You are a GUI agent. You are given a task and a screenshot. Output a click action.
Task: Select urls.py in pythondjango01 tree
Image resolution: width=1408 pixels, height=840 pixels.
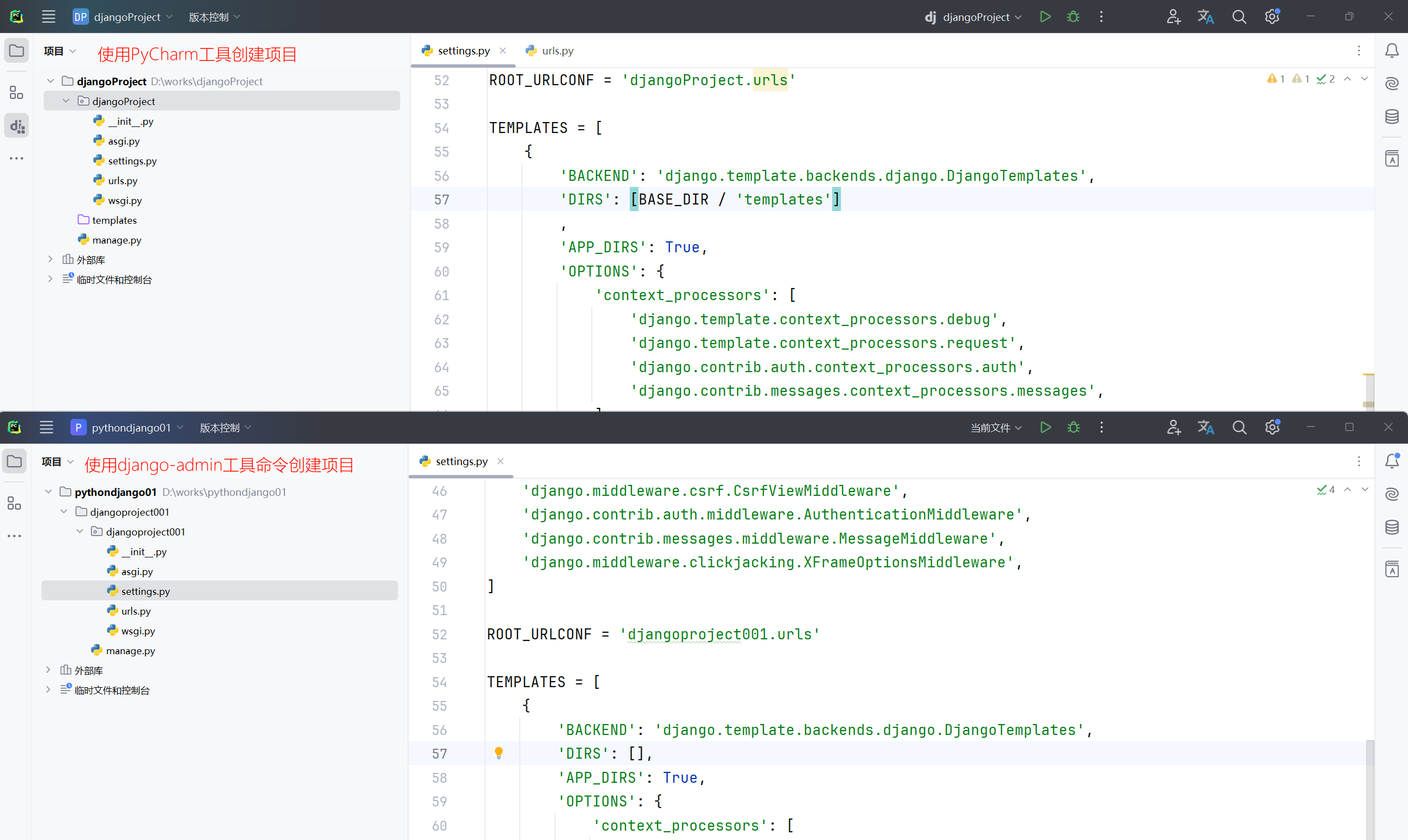[129, 610]
